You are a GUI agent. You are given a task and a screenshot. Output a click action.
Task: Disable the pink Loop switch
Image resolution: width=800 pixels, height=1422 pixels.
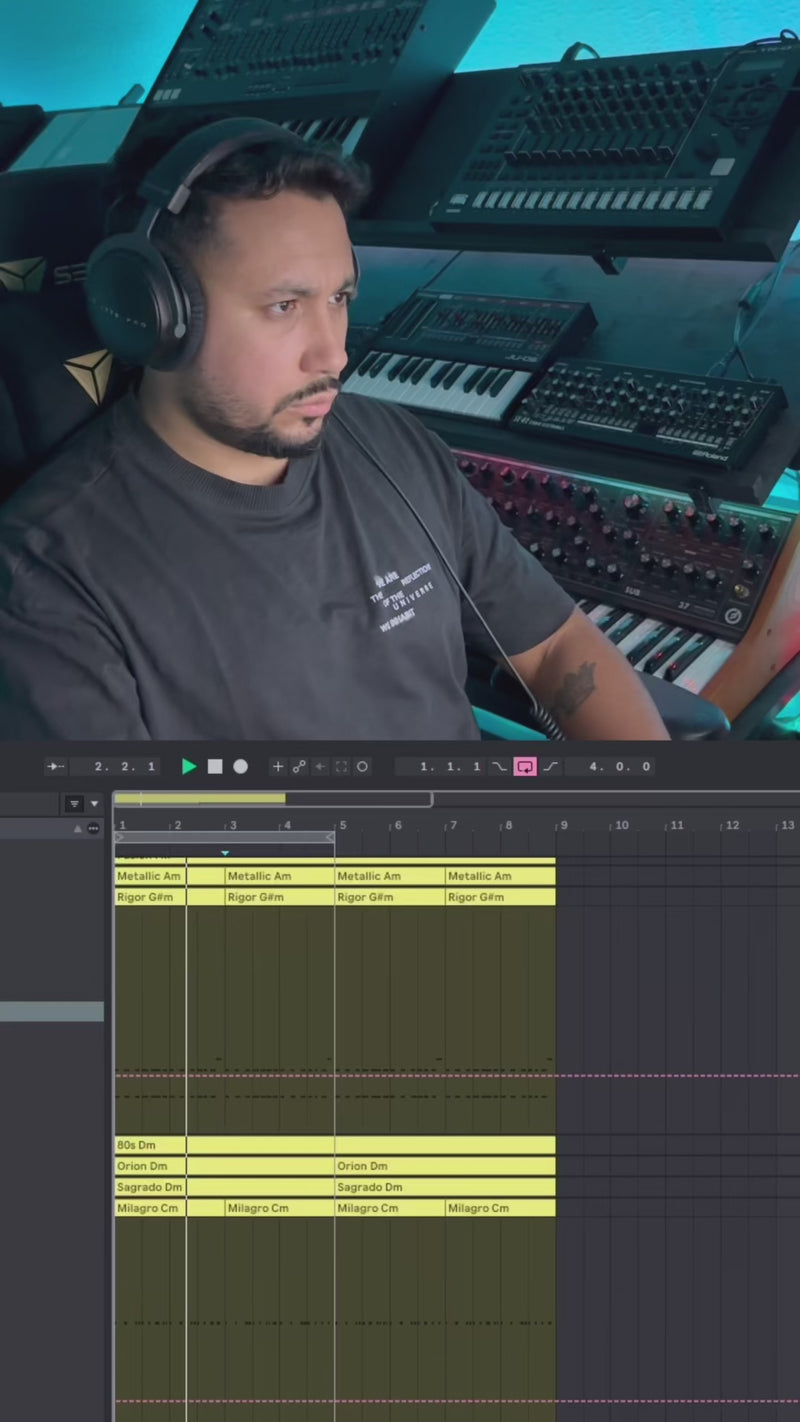525,767
